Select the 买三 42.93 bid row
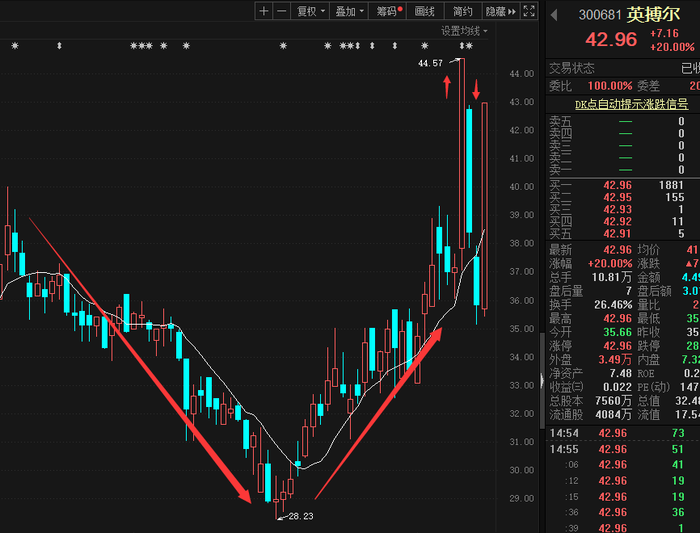The height and width of the screenshot is (533, 700). 623,209
